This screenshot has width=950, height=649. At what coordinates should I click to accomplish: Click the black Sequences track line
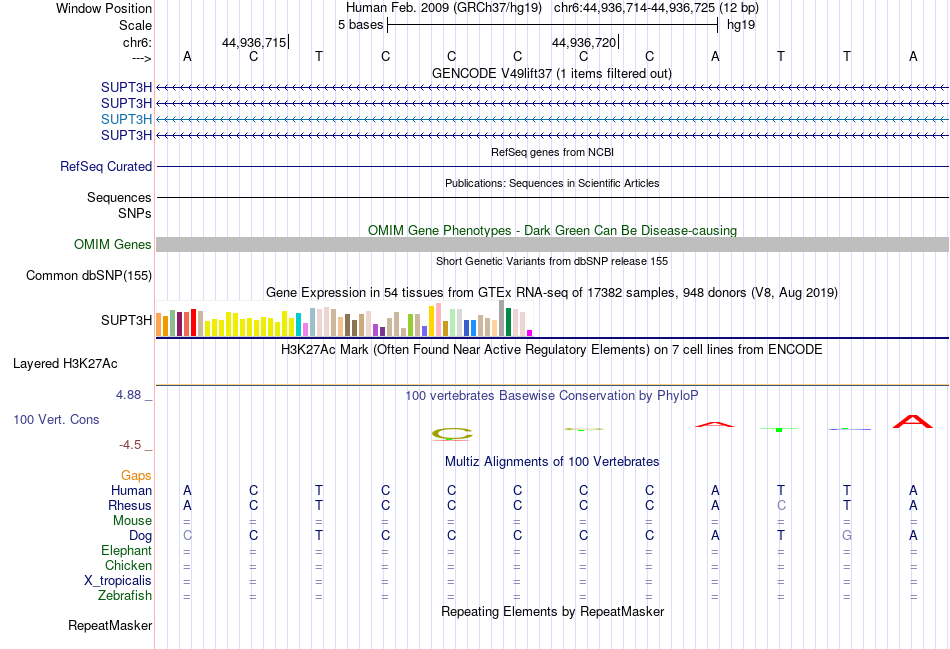point(552,197)
